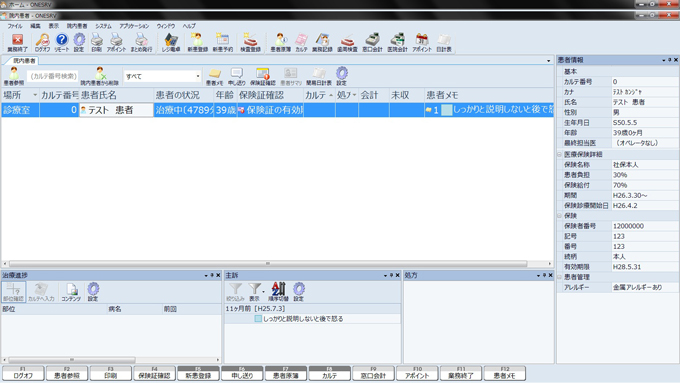The width and height of the screenshot is (680, 383).
Task: Open 場所 column header dropdown arrow
Action: point(35,95)
